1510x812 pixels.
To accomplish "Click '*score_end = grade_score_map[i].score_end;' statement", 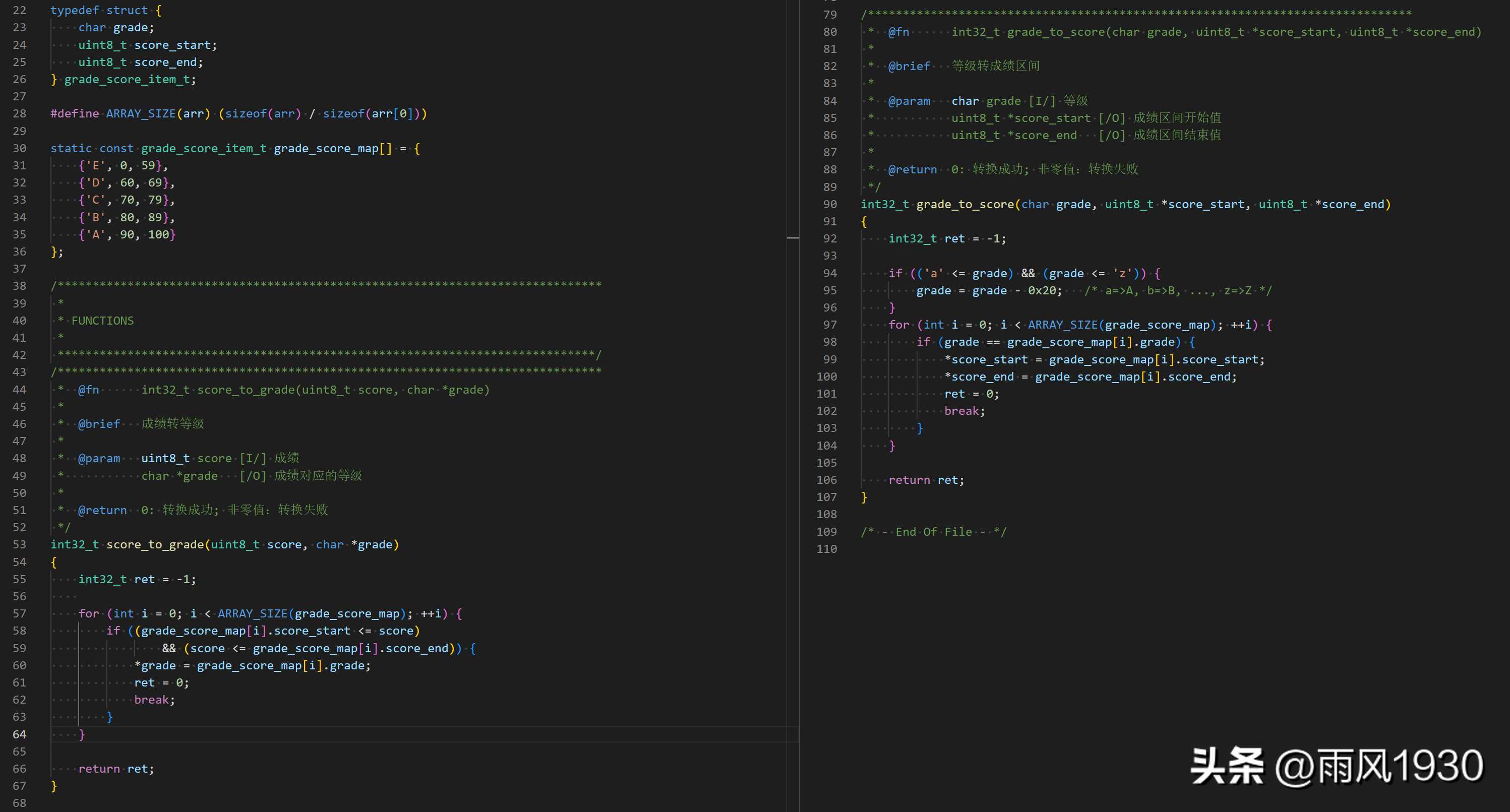I will pyautogui.click(x=1091, y=377).
